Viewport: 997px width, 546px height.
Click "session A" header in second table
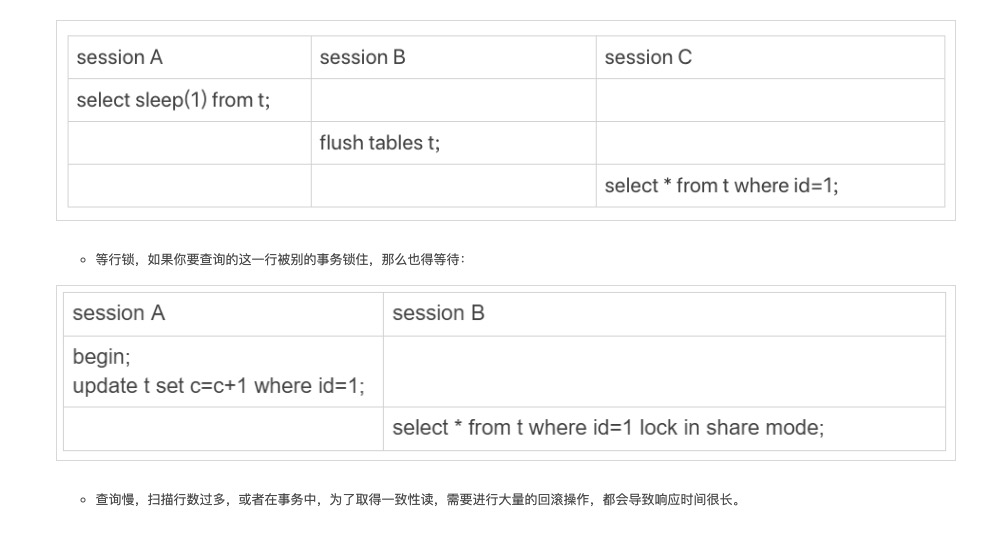[x=223, y=314]
